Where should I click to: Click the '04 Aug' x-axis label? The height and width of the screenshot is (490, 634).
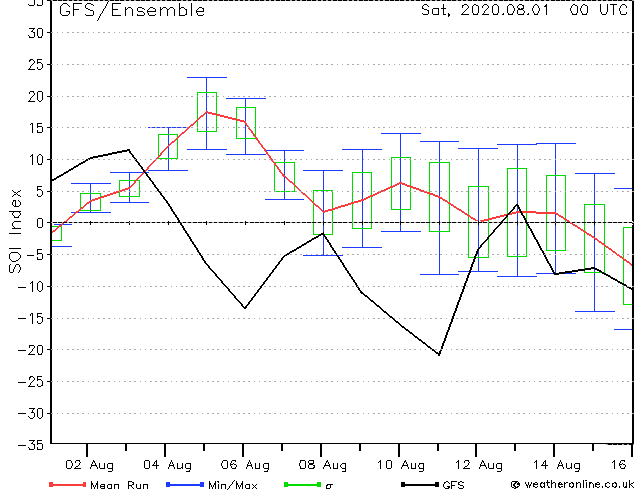[x=167, y=465]
